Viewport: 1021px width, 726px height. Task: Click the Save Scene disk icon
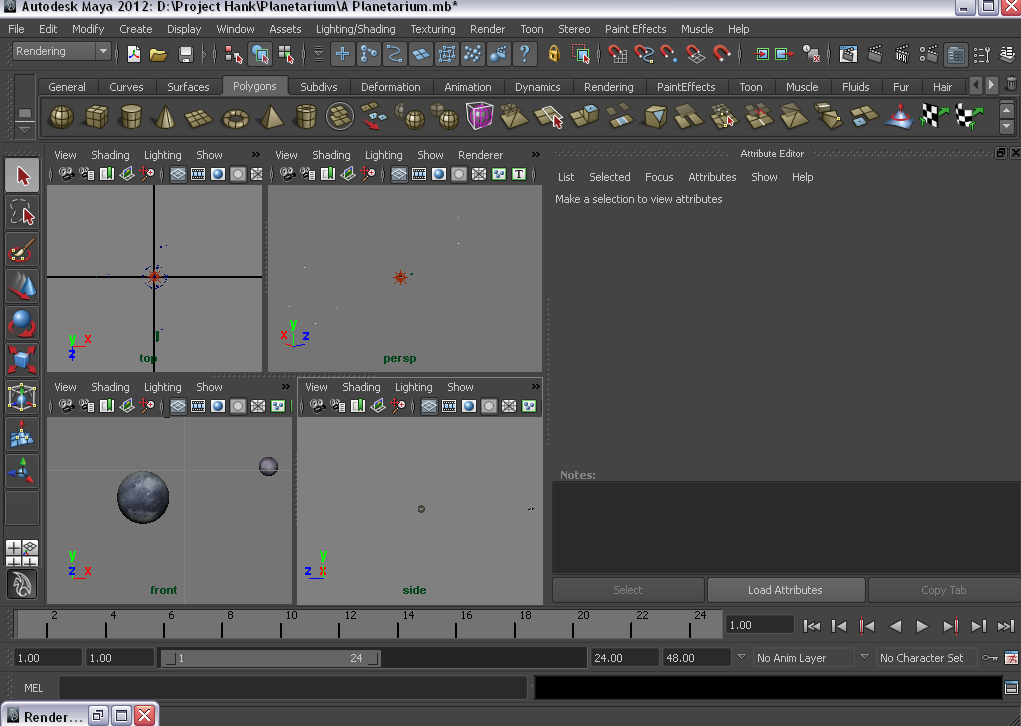186,54
